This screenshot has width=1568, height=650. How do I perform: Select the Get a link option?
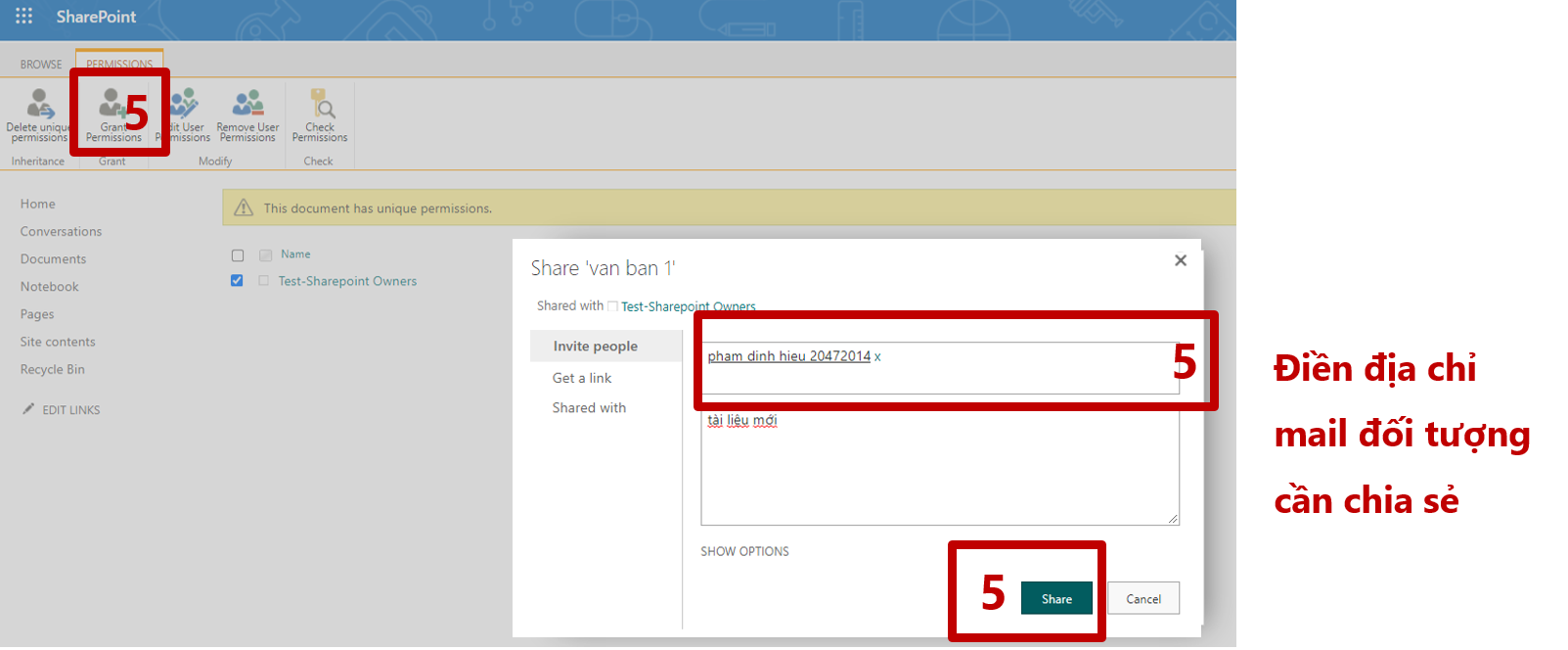[x=582, y=378]
